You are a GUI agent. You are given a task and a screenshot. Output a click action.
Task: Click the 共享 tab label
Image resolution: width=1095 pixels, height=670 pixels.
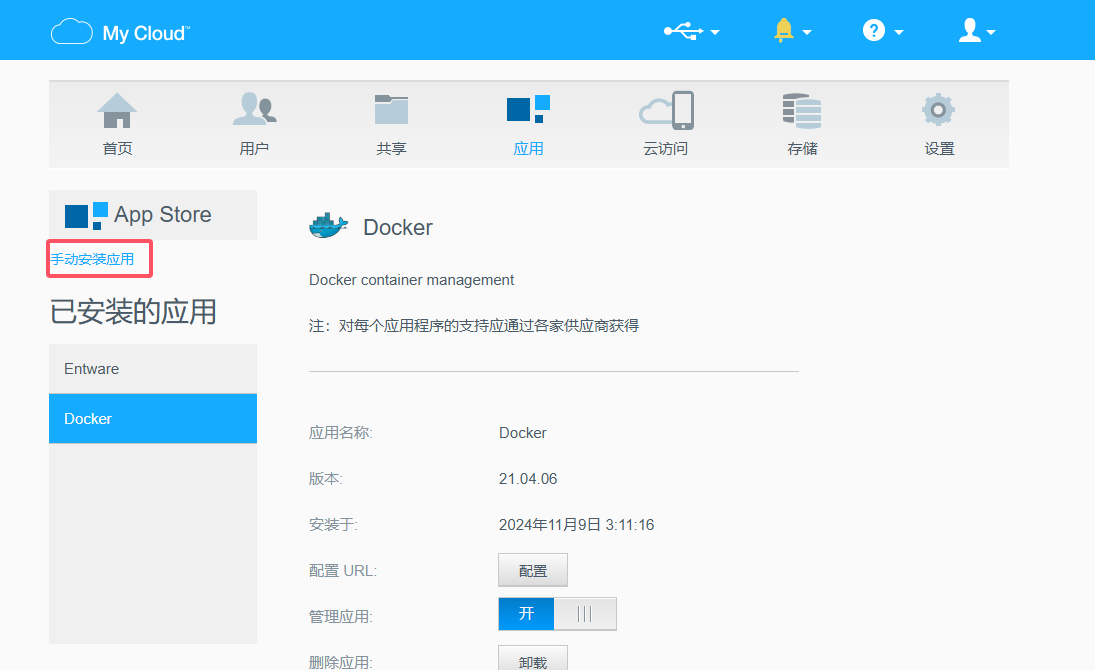click(x=391, y=149)
